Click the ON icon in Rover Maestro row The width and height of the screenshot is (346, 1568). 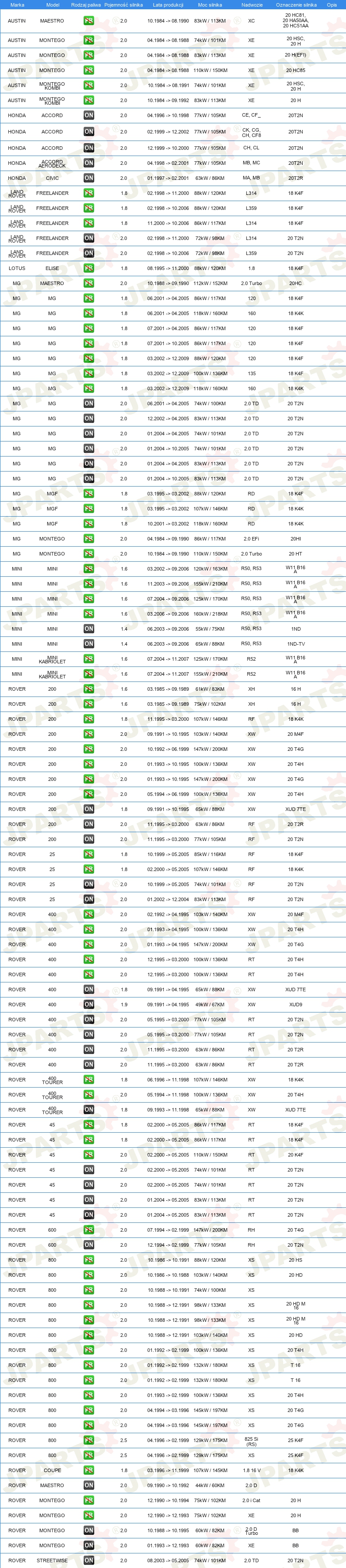[89, 1486]
